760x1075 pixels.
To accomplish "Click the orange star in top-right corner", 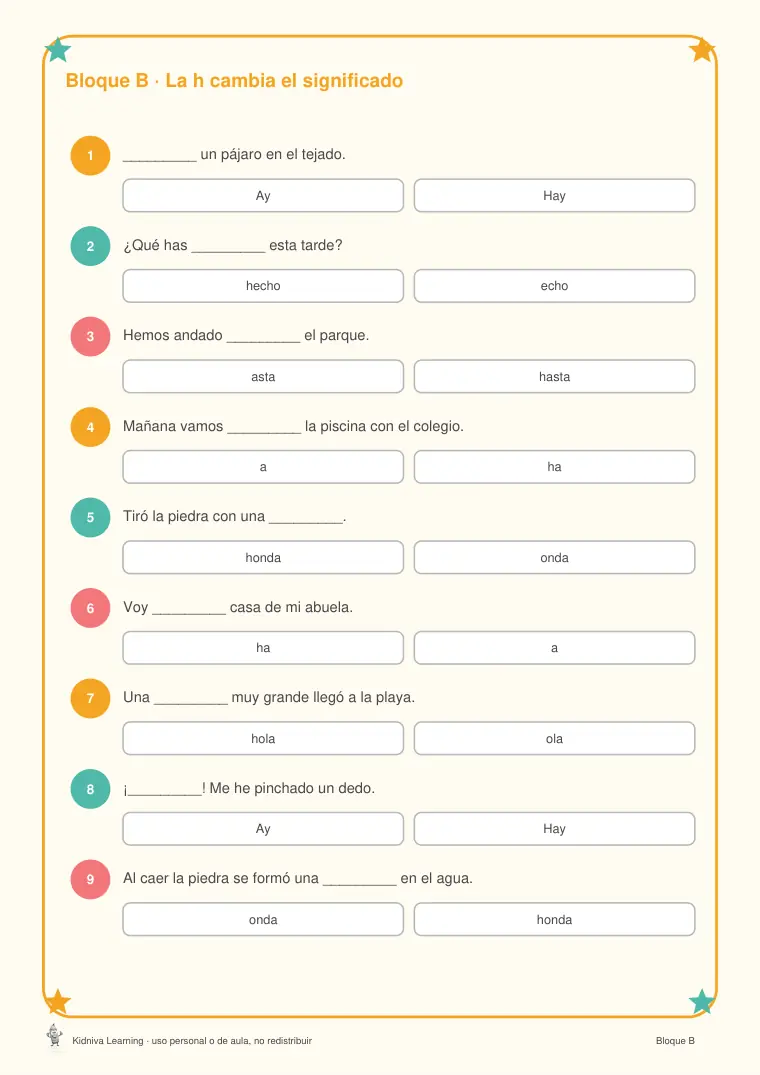I will 702,50.
